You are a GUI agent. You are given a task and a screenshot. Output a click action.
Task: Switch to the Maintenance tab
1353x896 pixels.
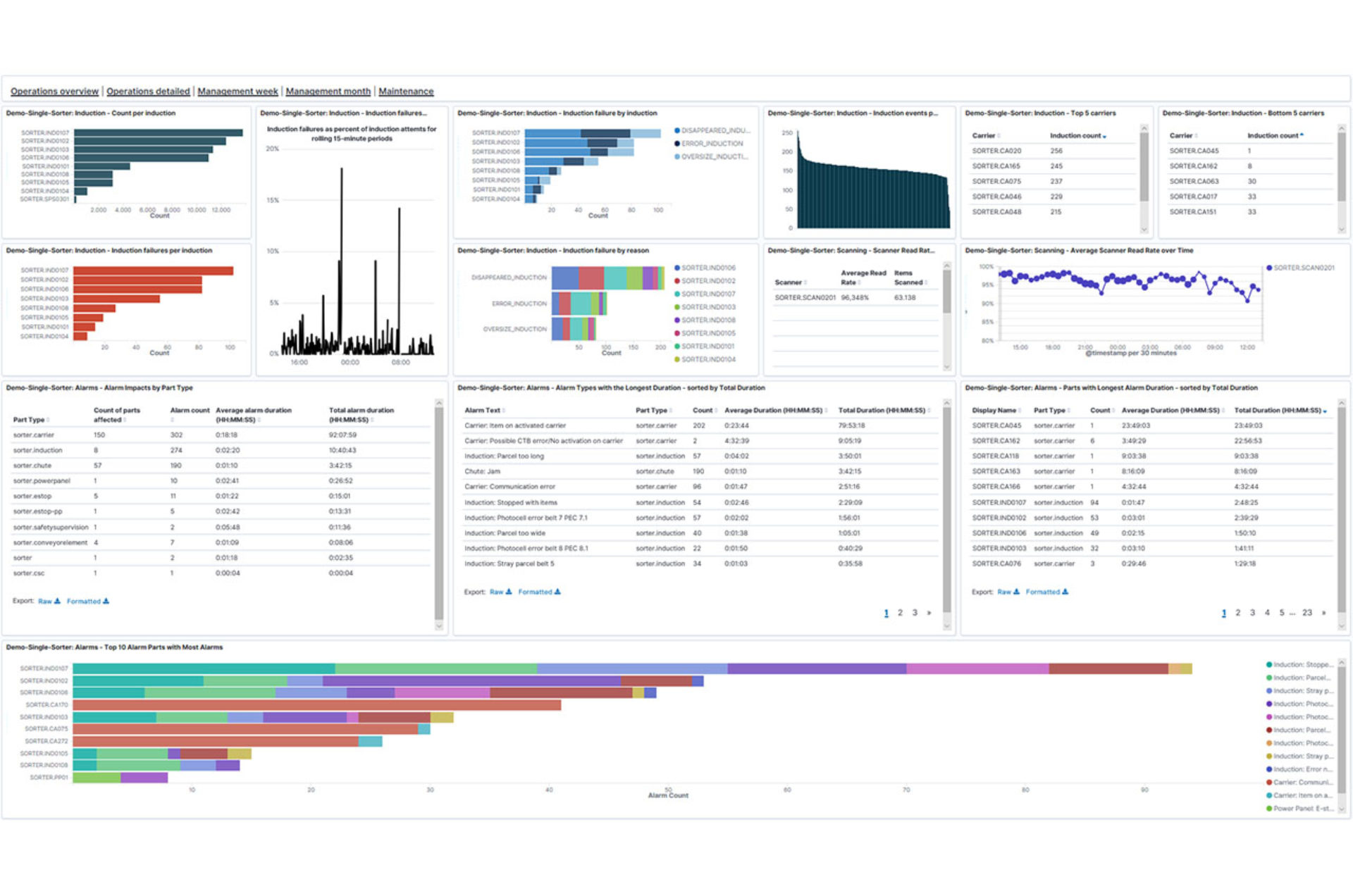click(x=406, y=92)
